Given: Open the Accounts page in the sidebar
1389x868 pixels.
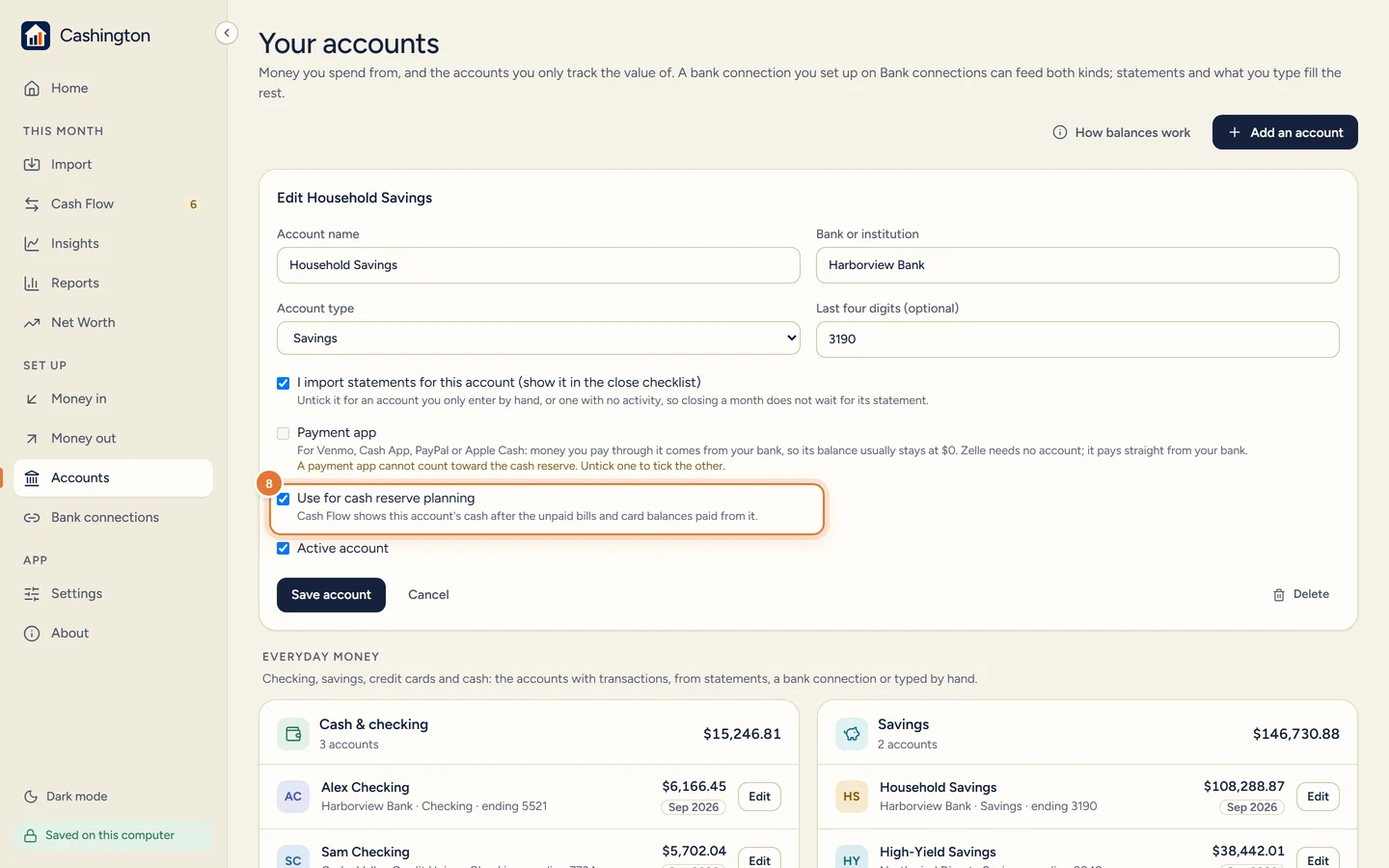Looking at the screenshot, I should point(114,477).
